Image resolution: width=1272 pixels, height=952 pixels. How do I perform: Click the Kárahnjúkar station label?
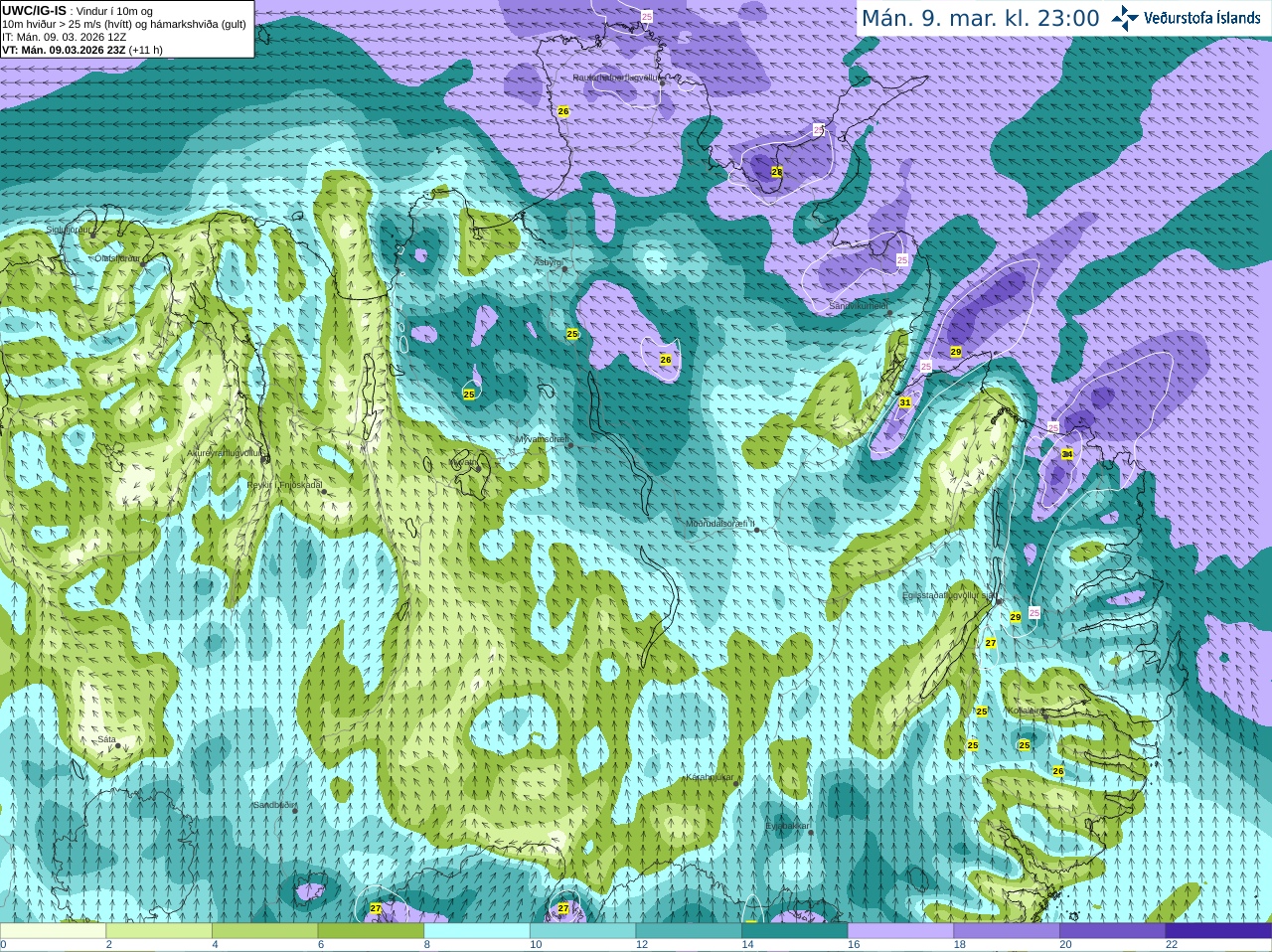(x=710, y=777)
